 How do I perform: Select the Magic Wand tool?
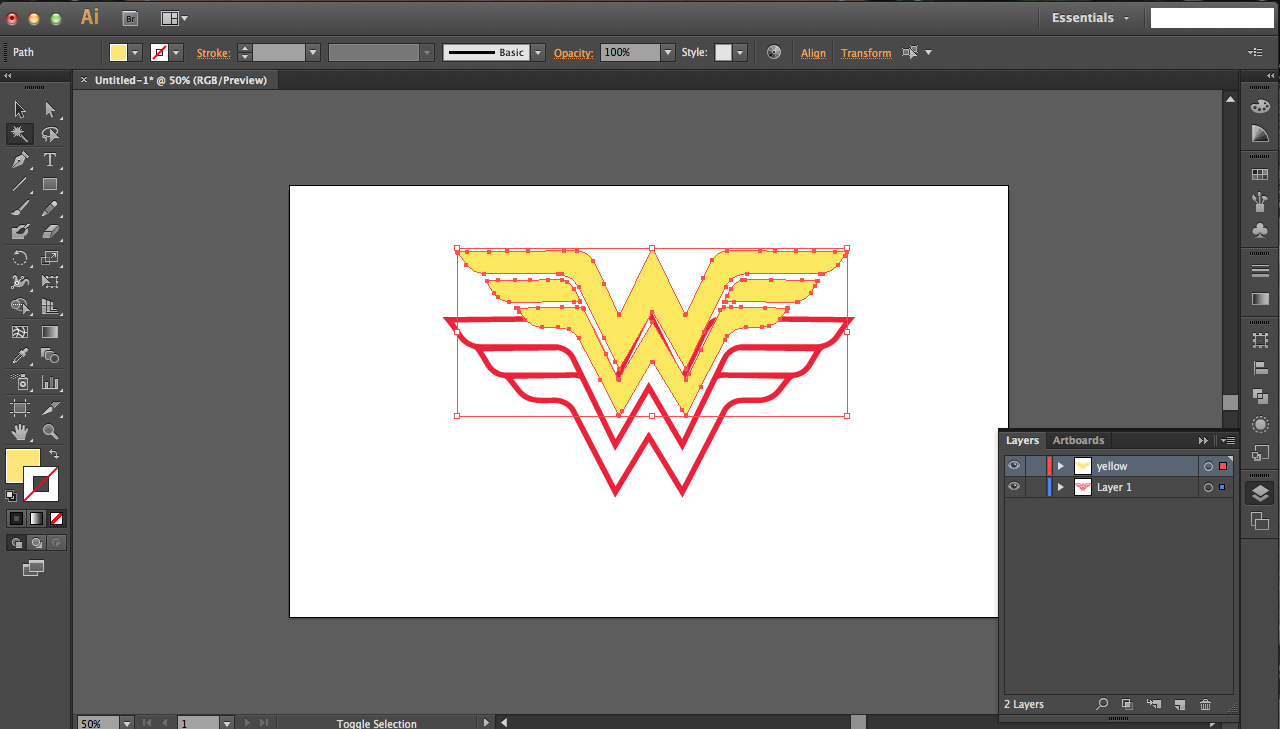click(20, 134)
